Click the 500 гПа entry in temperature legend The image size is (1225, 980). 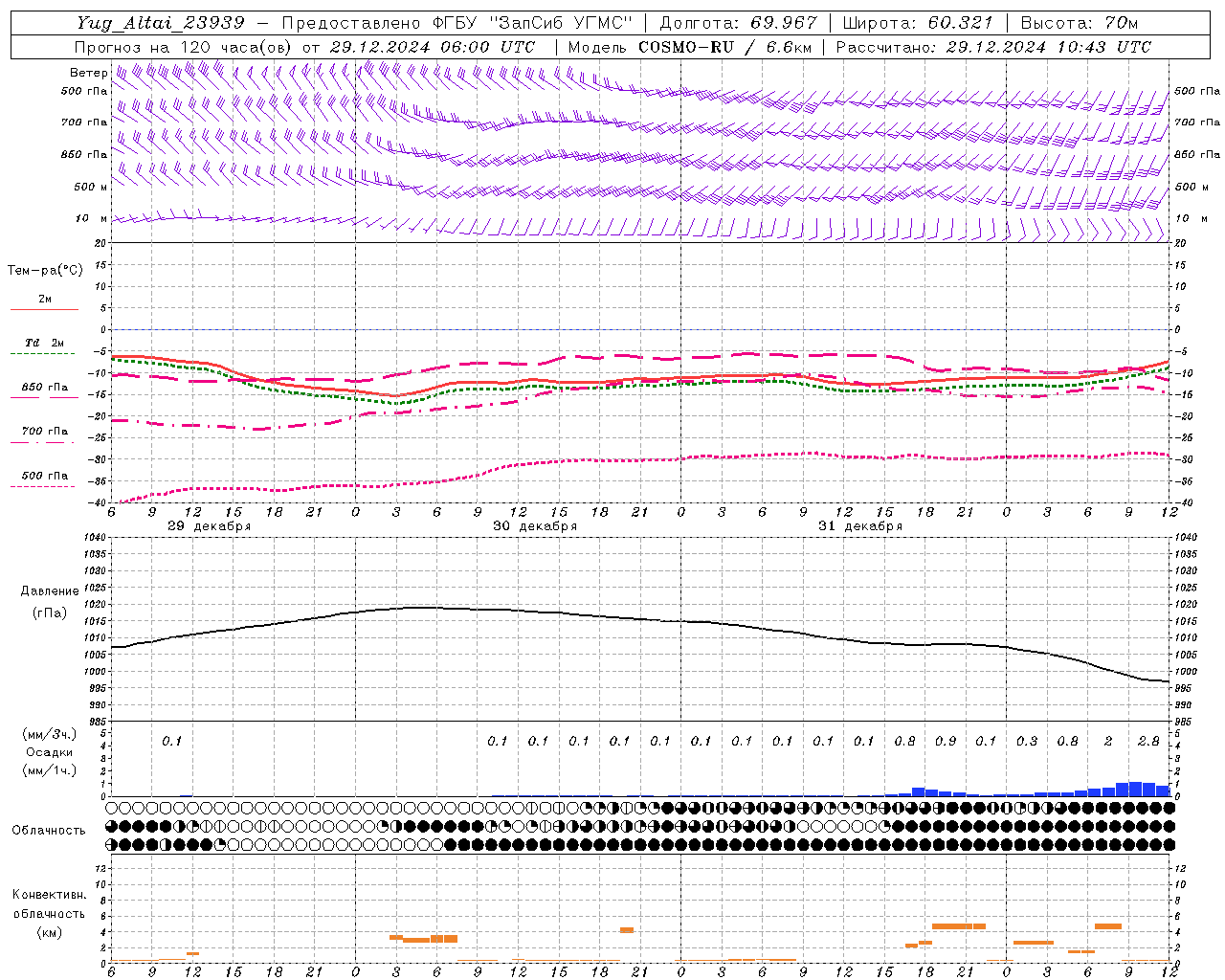(x=44, y=476)
